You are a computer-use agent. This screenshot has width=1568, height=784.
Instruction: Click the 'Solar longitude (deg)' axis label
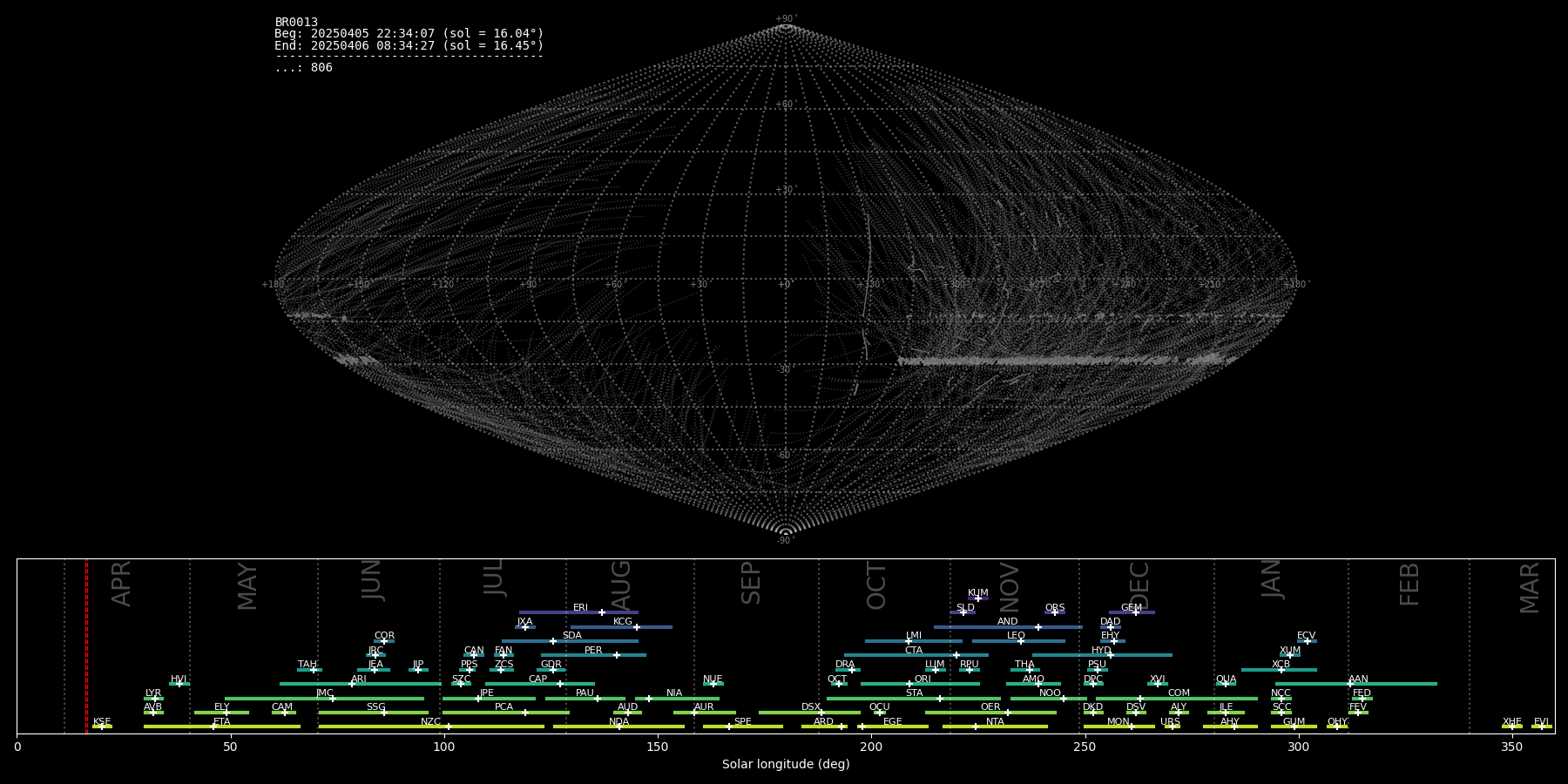[x=786, y=764]
